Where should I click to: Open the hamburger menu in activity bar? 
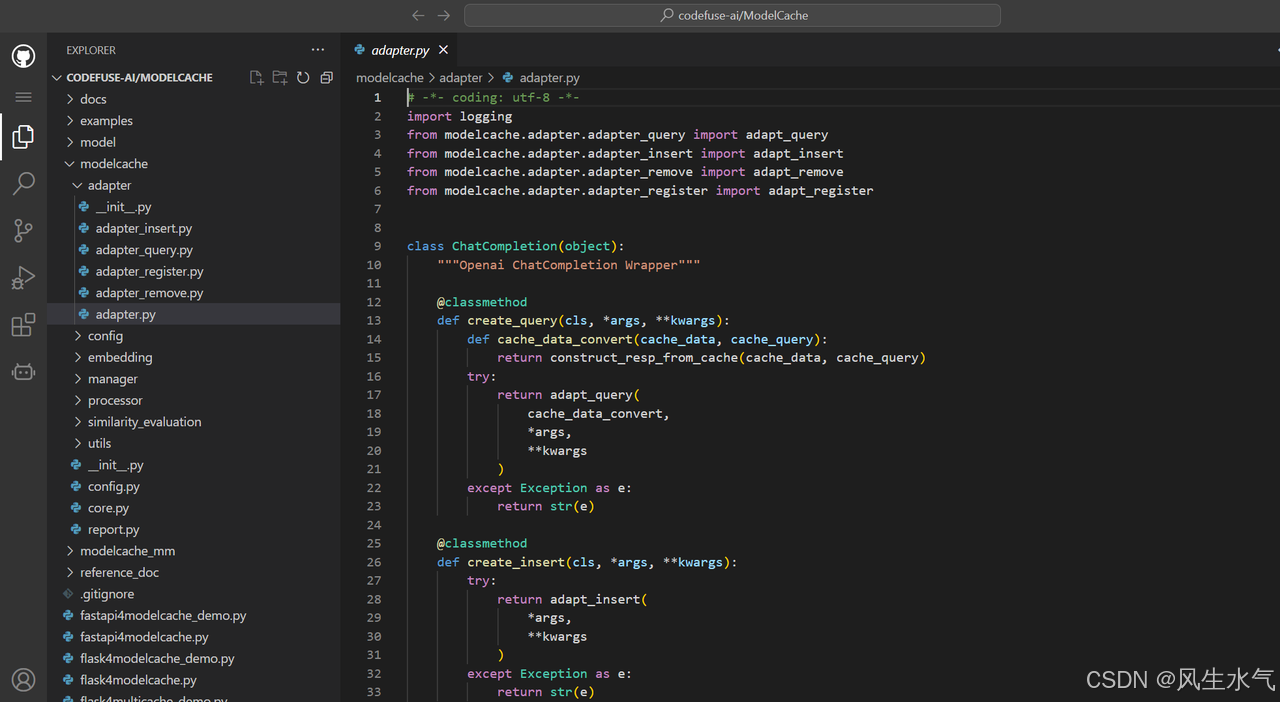click(x=23, y=97)
